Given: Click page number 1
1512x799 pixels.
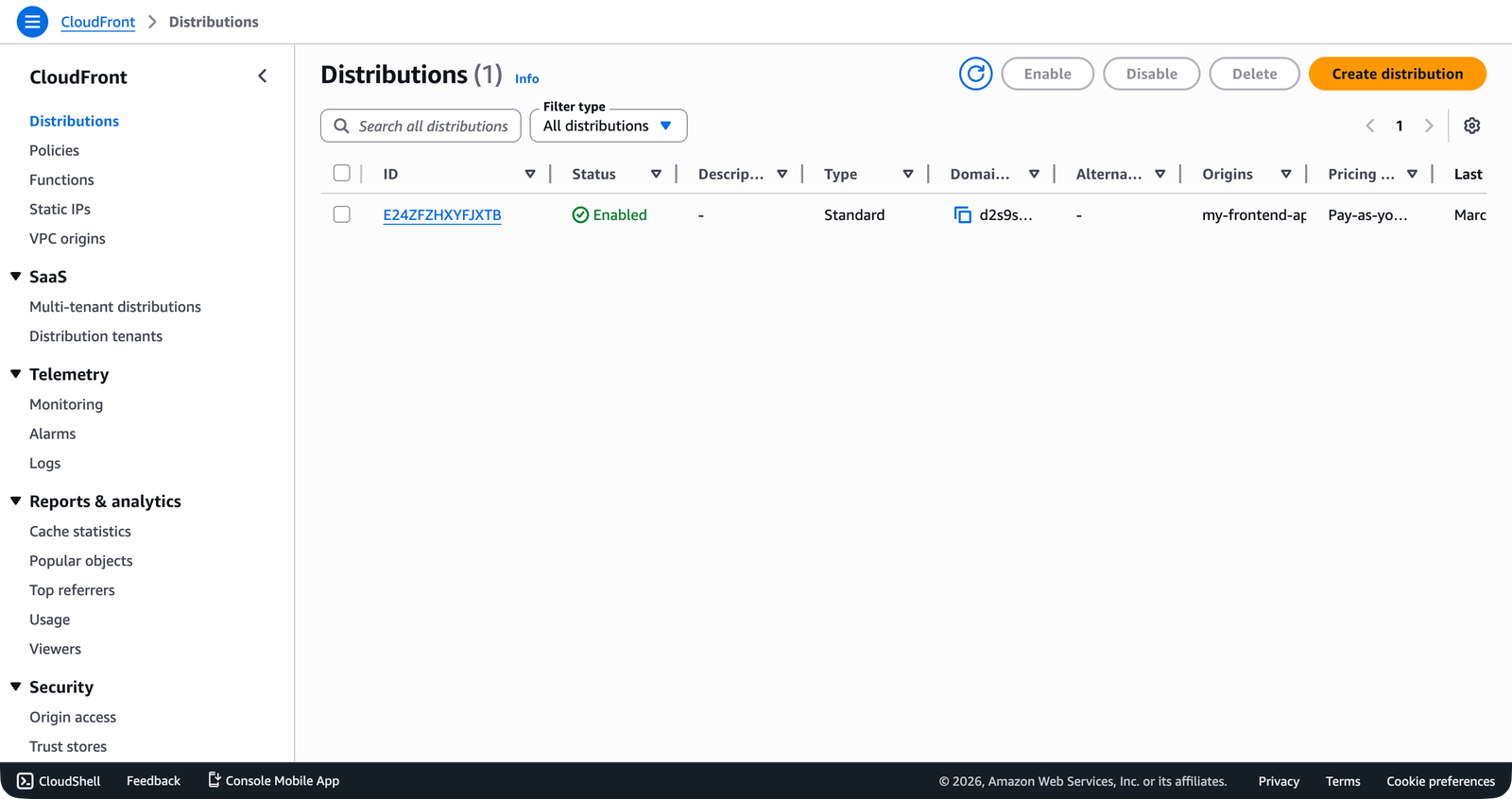Looking at the screenshot, I should coord(1400,126).
